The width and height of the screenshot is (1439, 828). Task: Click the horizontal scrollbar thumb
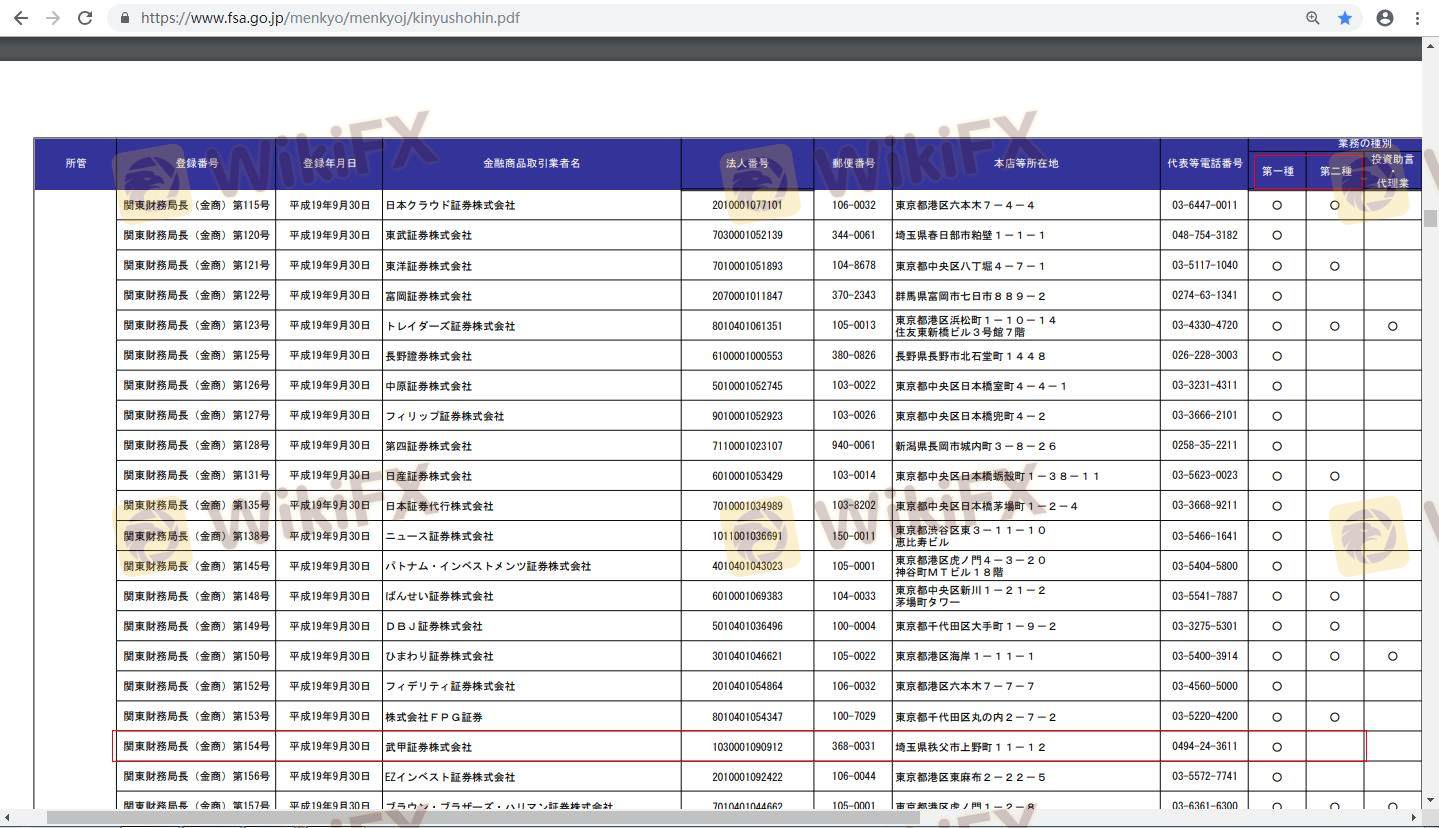click(482, 818)
